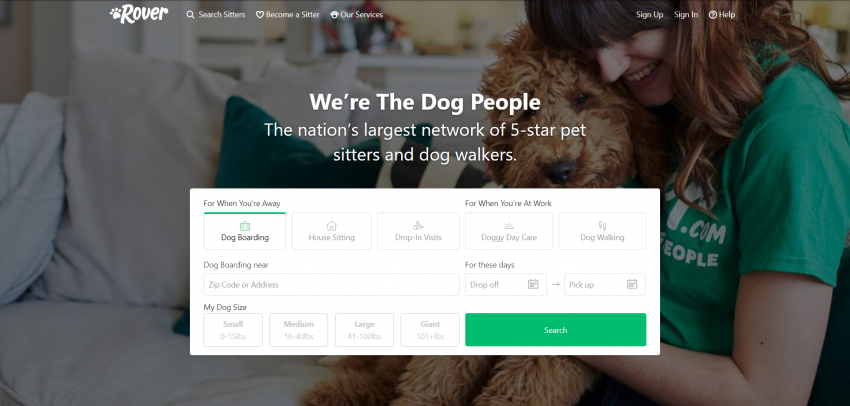This screenshot has width=850, height=406.
Task: Choose the Drop-In Visits service tab
Action: 418,231
